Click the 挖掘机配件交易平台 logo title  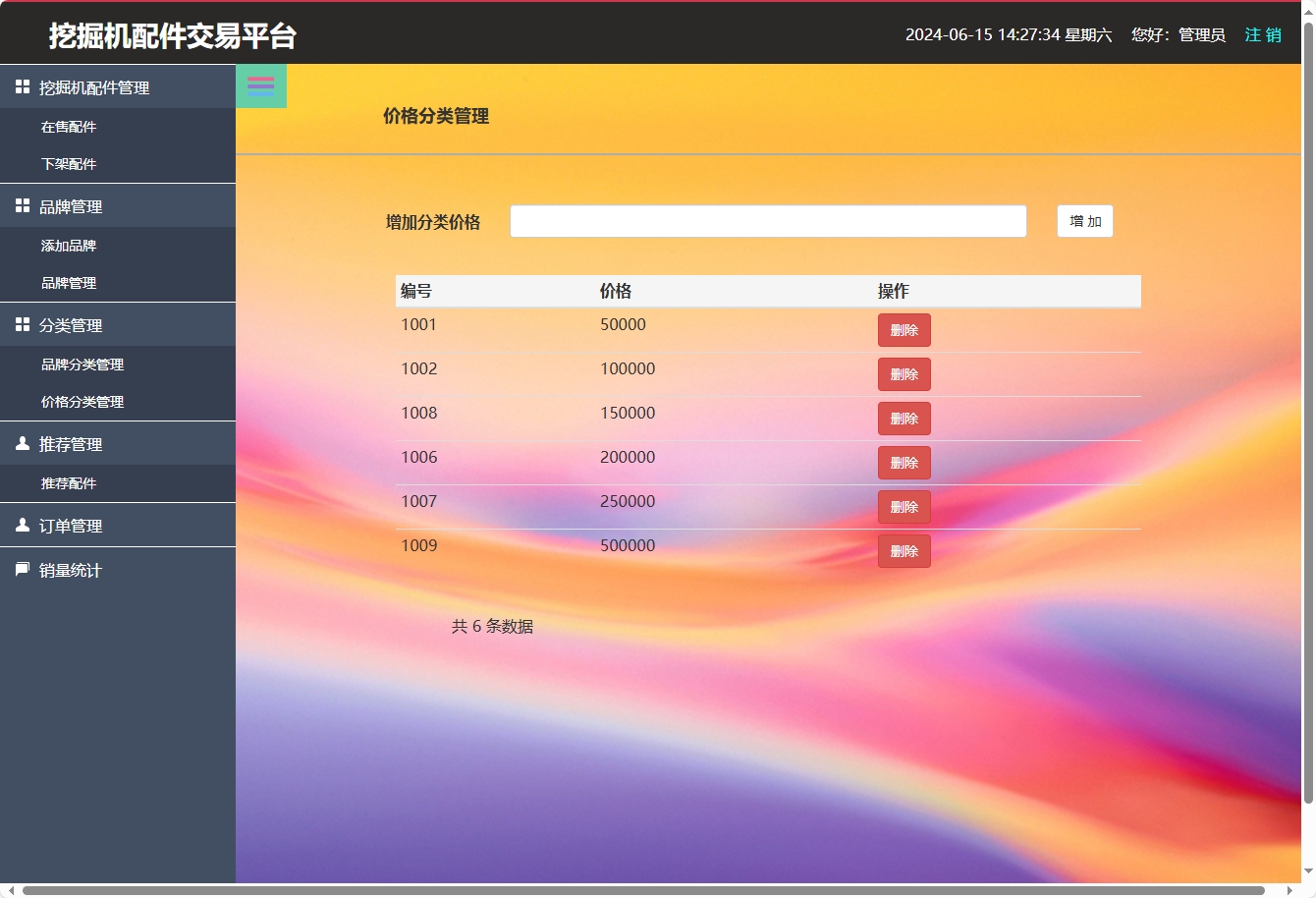coord(172,35)
